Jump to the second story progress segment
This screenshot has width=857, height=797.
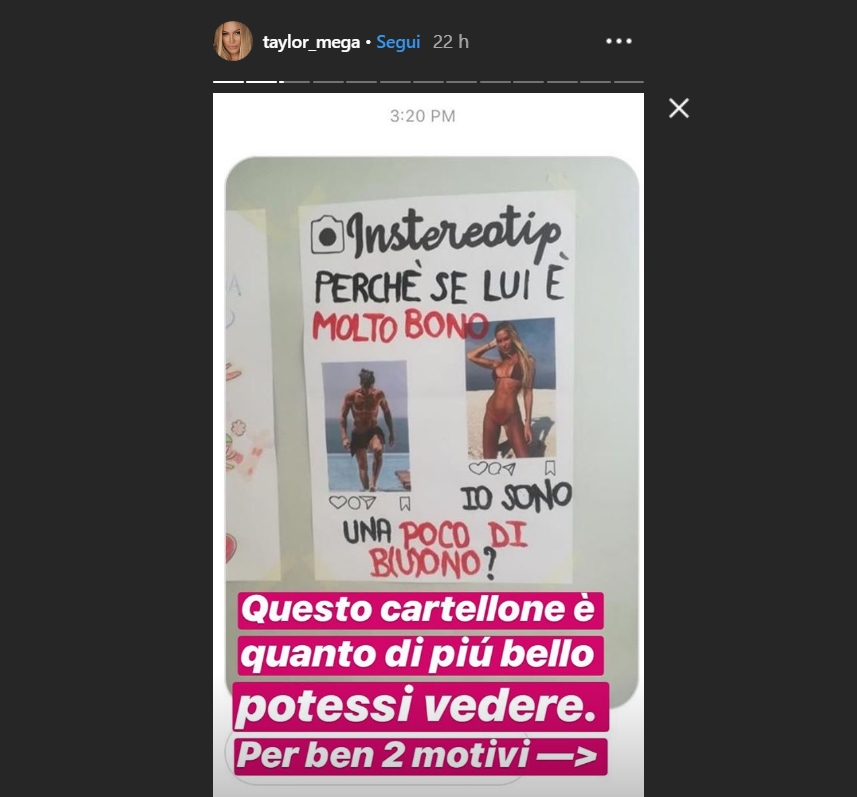(261, 81)
